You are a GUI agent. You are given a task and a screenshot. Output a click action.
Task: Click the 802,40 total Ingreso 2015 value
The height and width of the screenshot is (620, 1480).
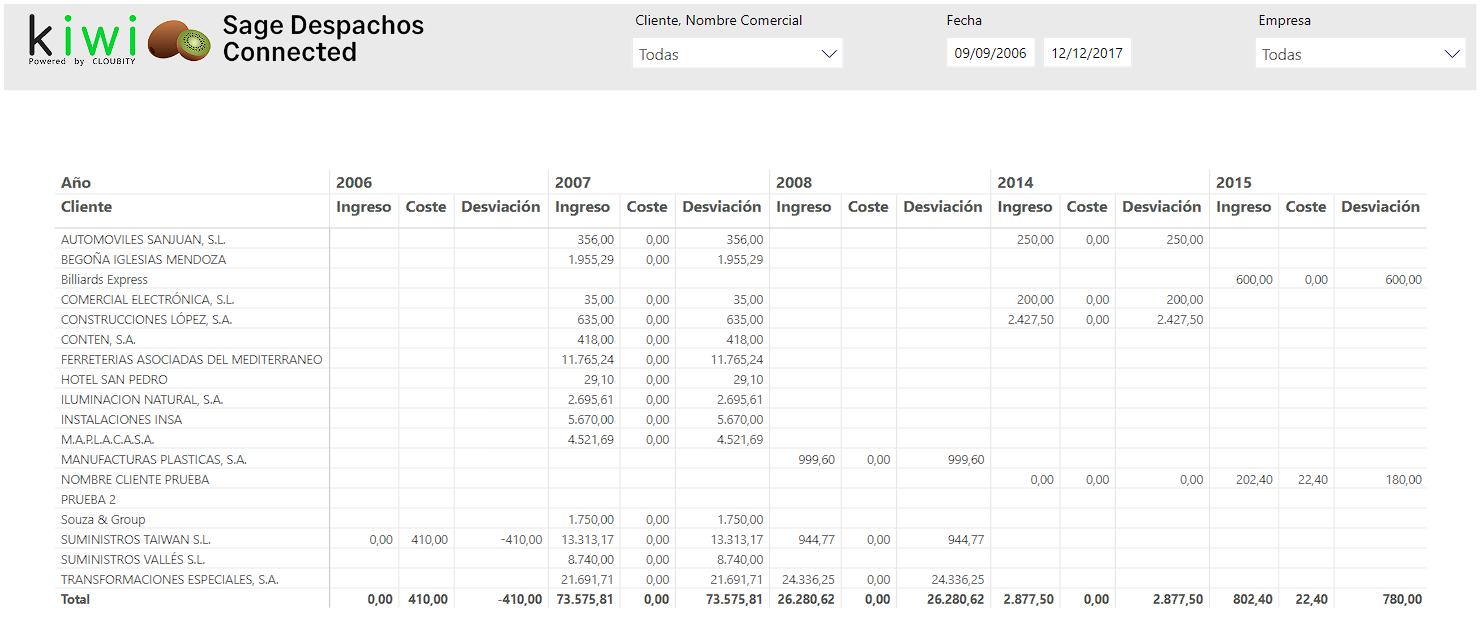(x=1252, y=600)
